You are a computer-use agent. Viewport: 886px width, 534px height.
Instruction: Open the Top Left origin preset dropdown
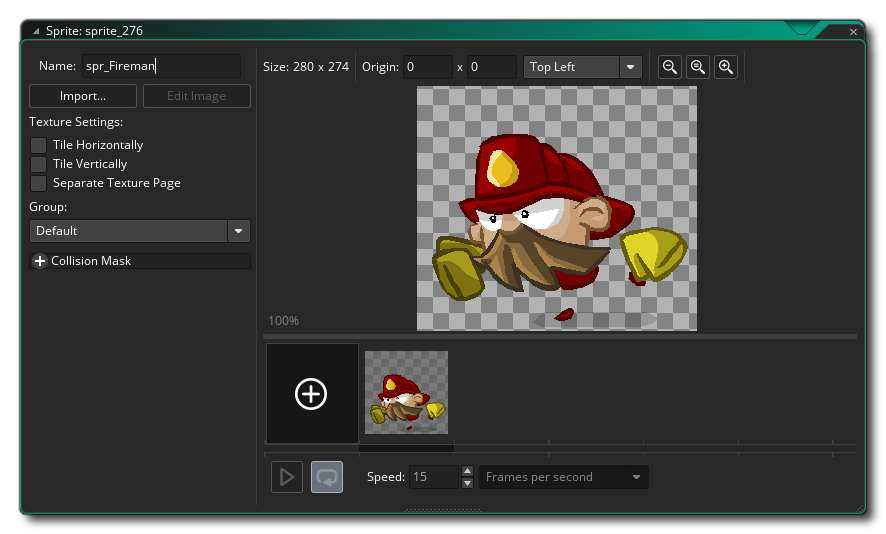(630, 67)
